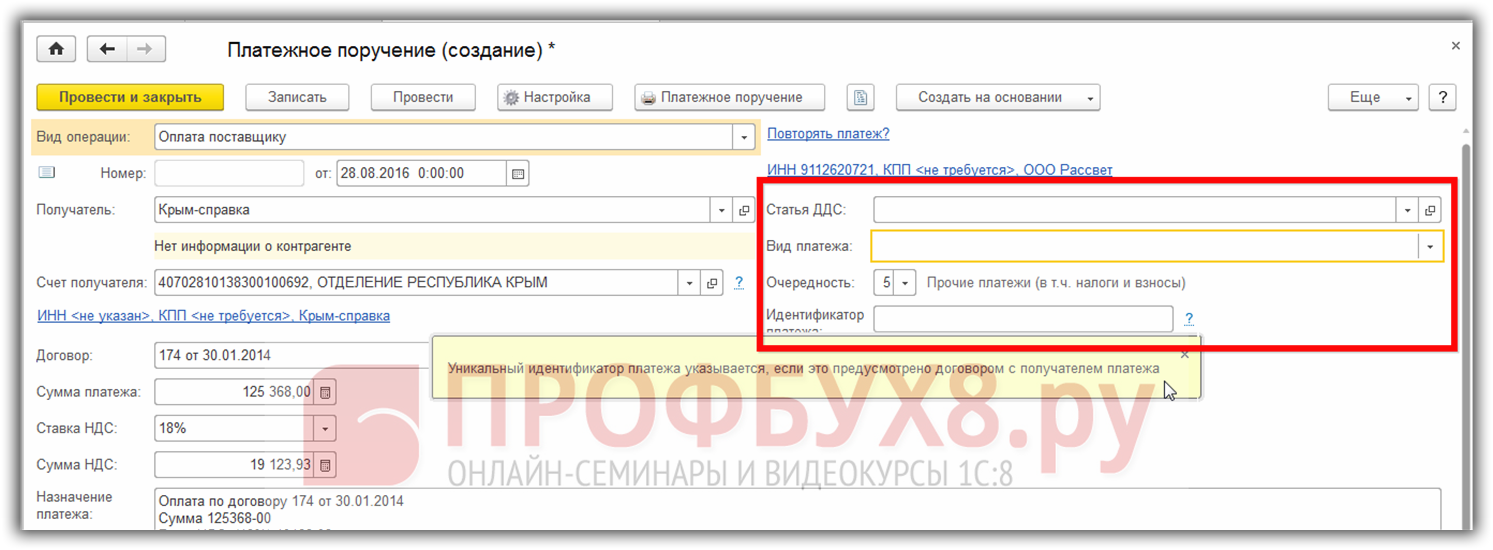Click the document status icon beside Номер
The width and height of the screenshot is (1493, 550).
tap(47, 173)
